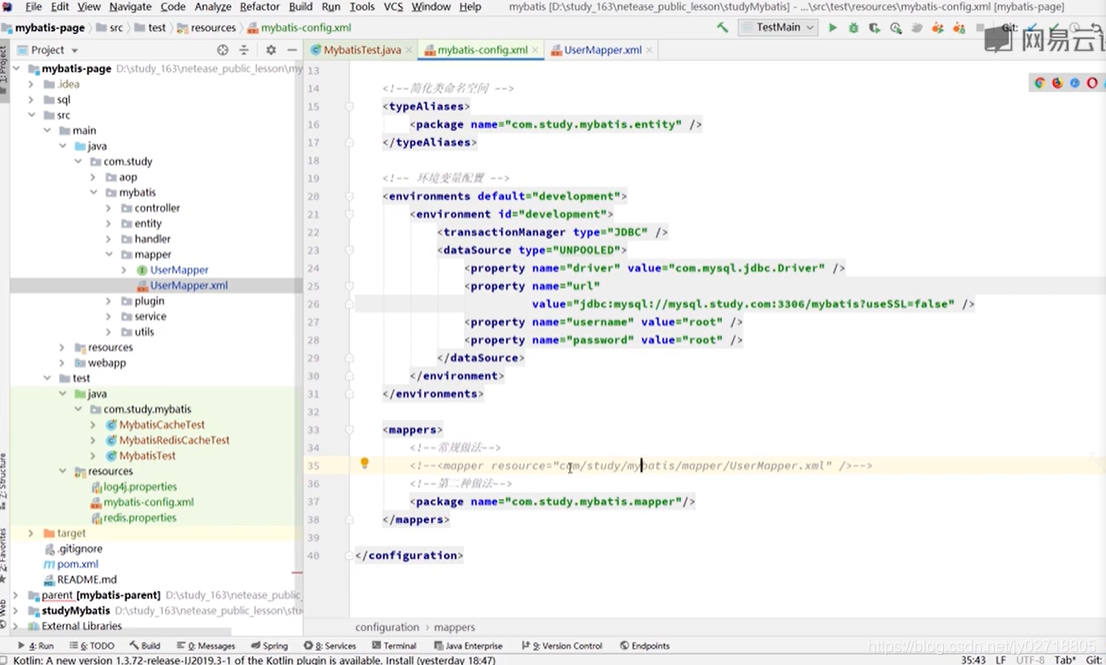Expand the webapp folder

(x=62, y=362)
